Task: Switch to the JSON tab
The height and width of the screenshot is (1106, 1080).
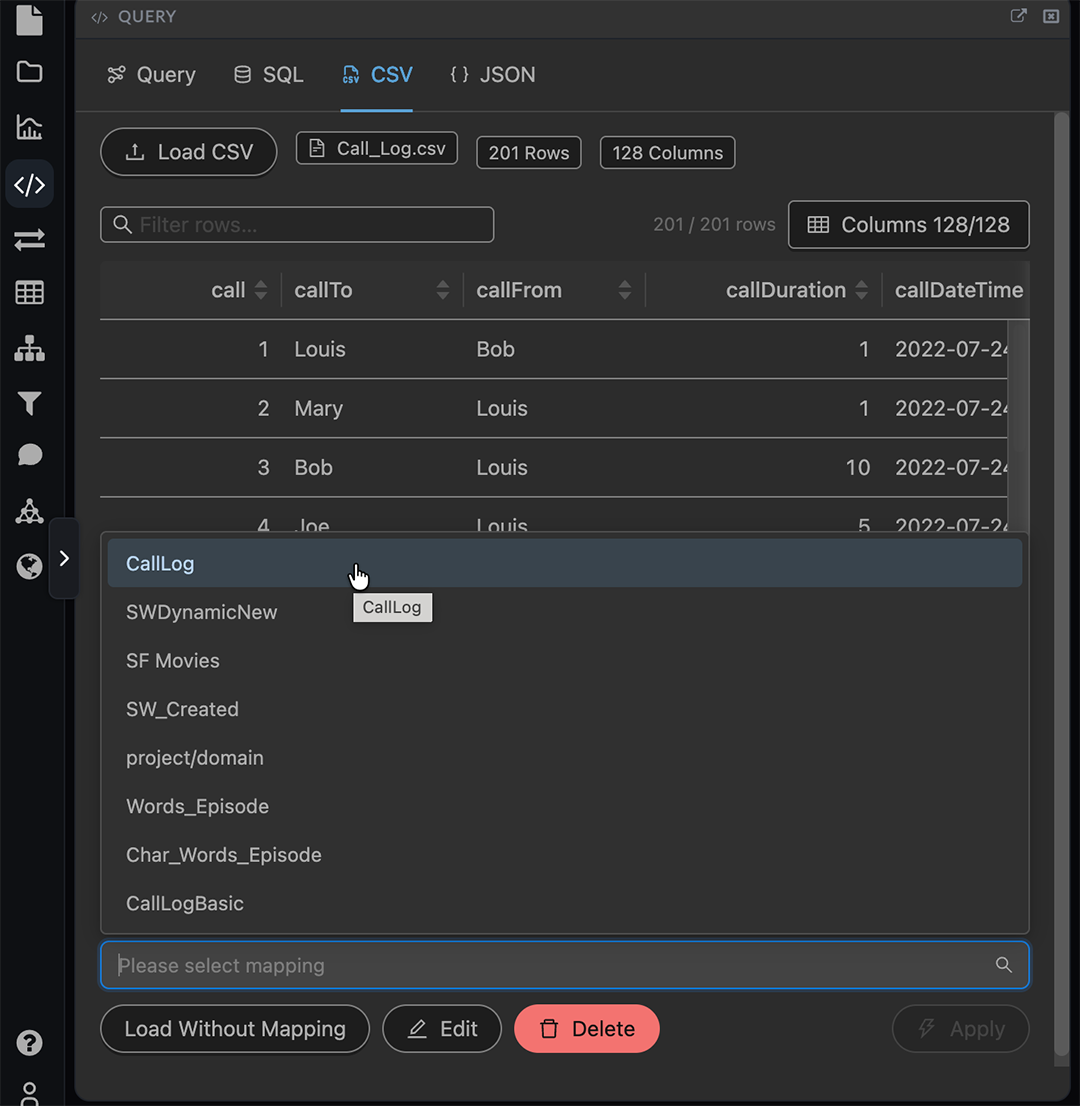Action: click(x=492, y=75)
